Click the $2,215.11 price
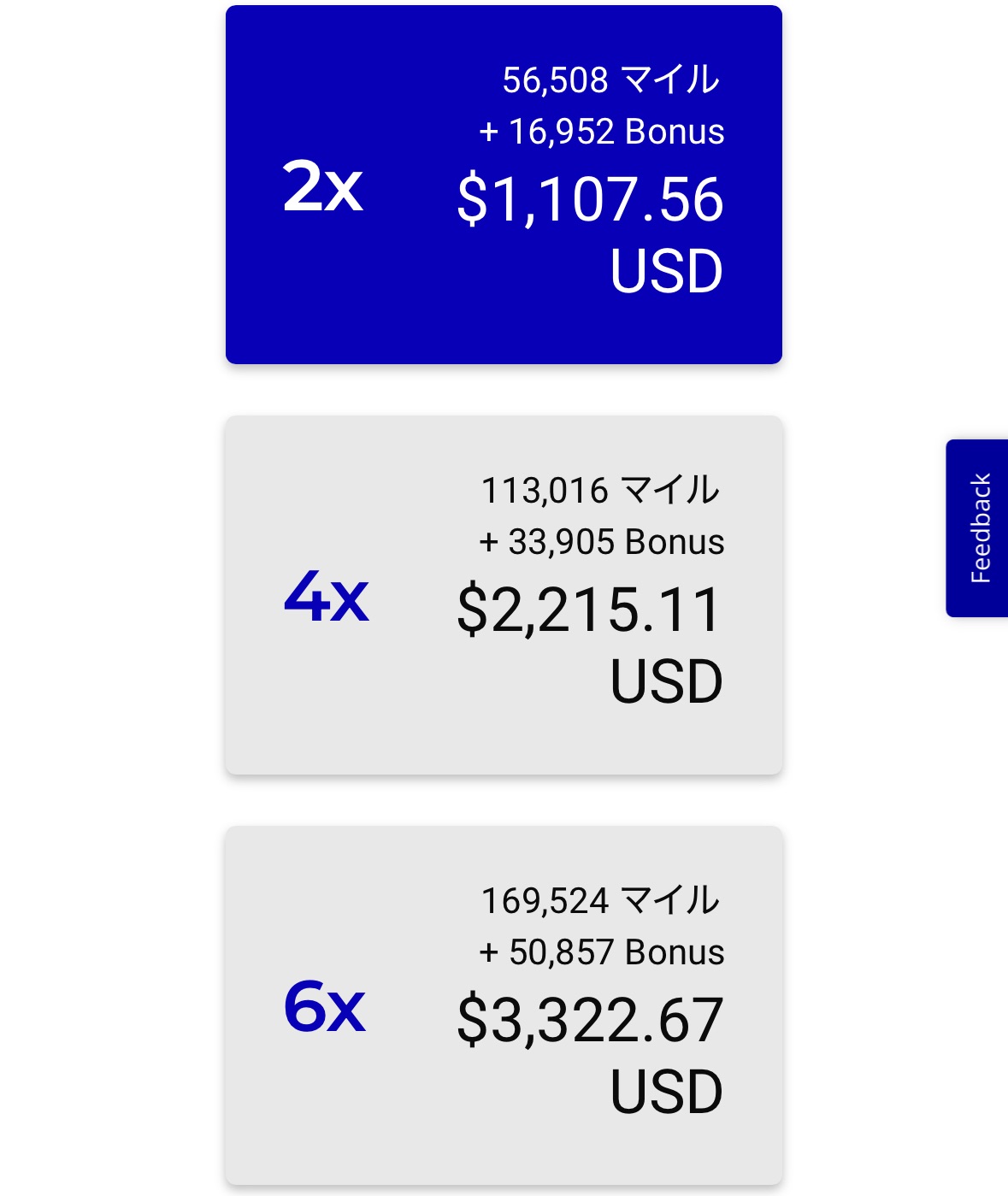 [x=590, y=610]
